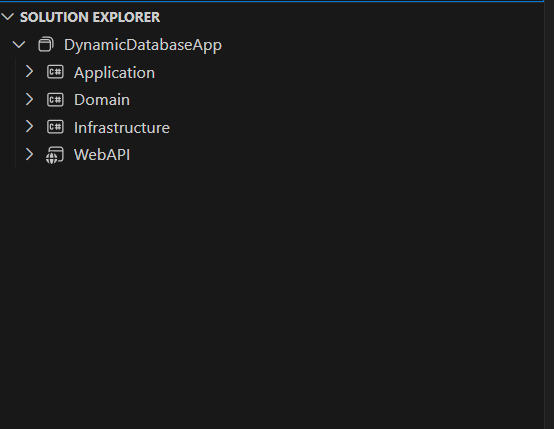The height and width of the screenshot is (429, 554).
Task: Select the Domain project label
Action: click(102, 100)
